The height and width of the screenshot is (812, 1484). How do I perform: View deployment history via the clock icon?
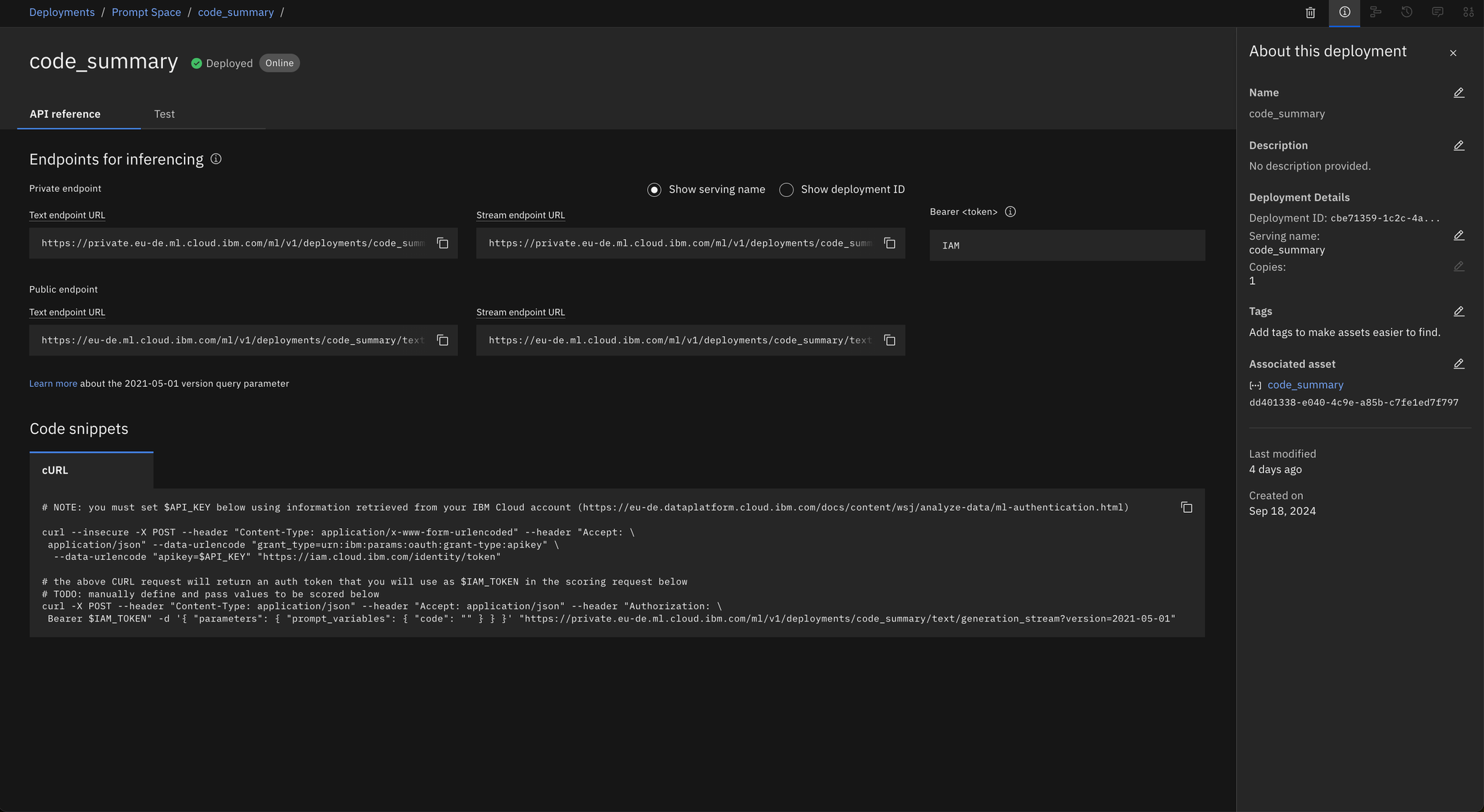pyautogui.click(x=1406, y=12)
